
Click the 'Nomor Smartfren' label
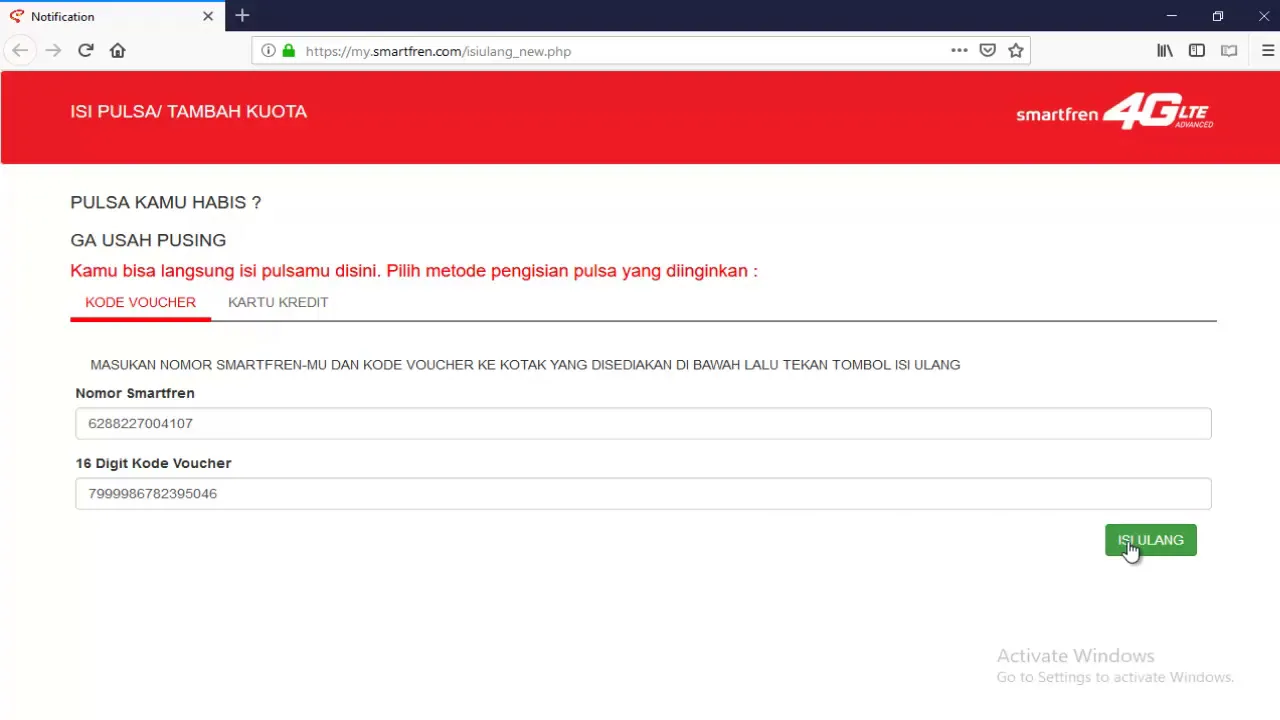click(135, 393)
